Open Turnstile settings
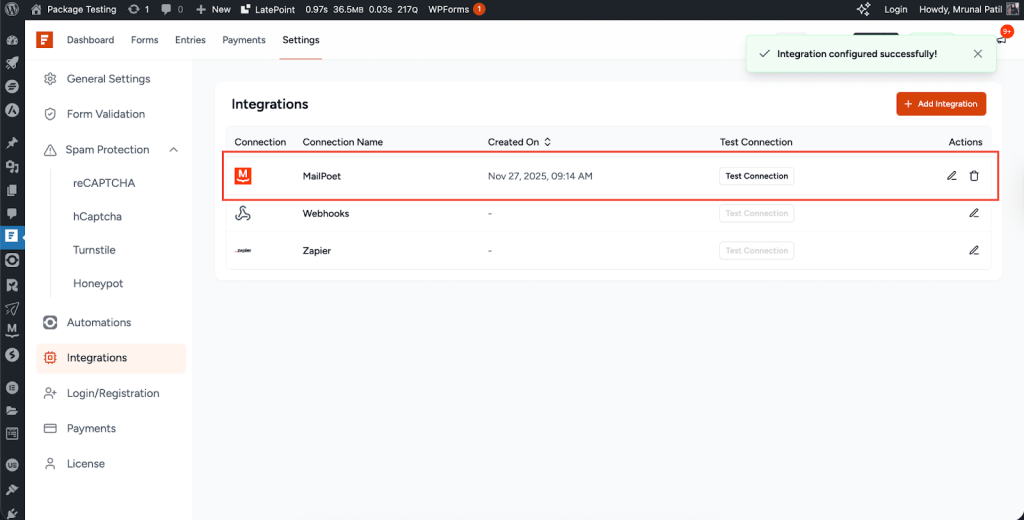The height and width of the screenshot is (520, 1024). (x=94, y=250)
